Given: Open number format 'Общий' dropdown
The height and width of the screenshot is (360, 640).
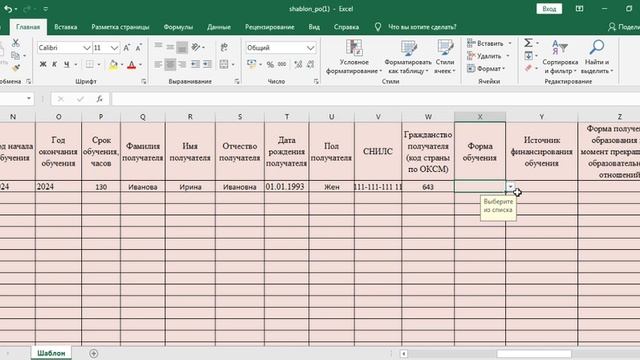Looking at the screenshot, I should [x=310, y=48].
